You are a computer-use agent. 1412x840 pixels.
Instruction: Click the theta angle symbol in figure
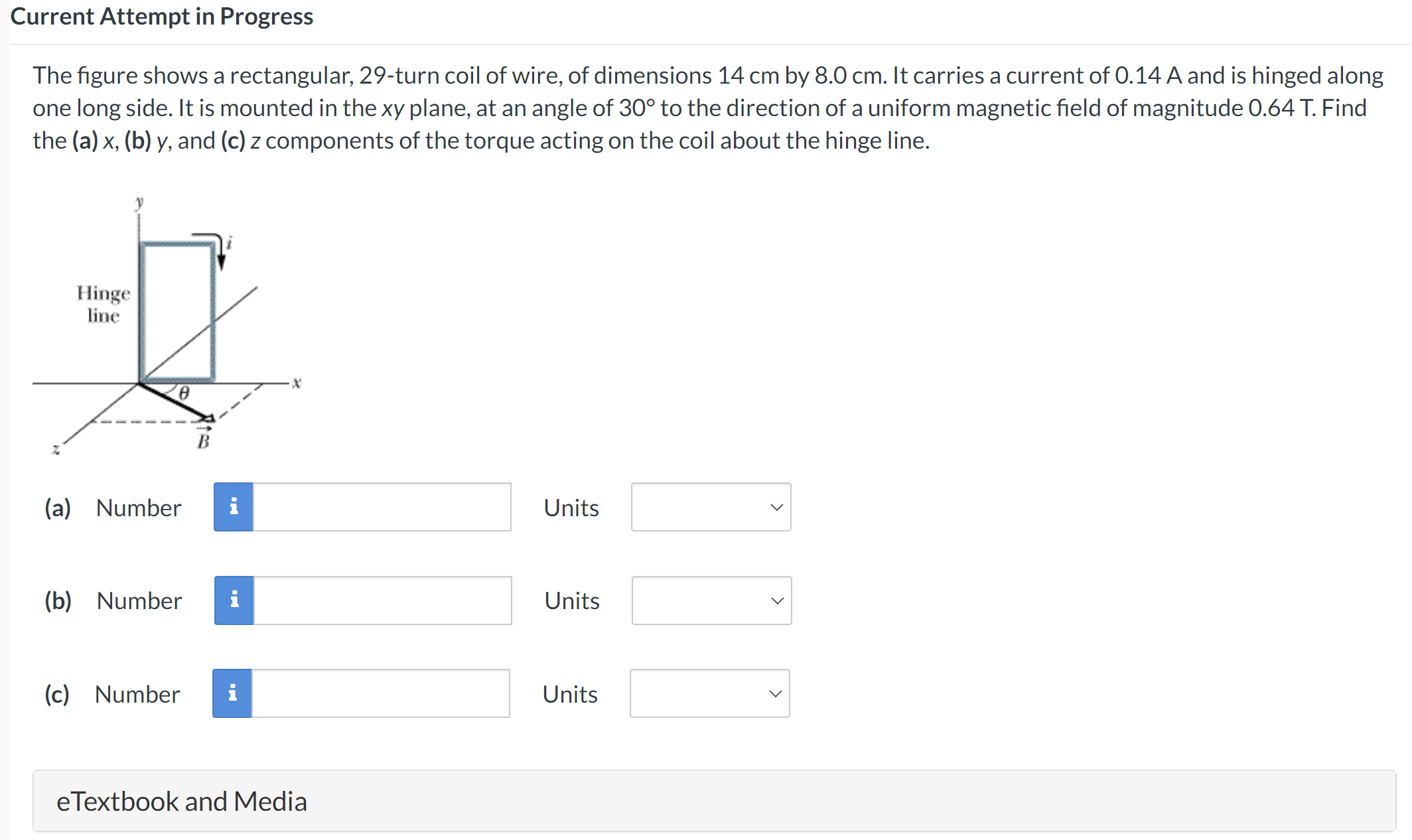click(184, 393)
